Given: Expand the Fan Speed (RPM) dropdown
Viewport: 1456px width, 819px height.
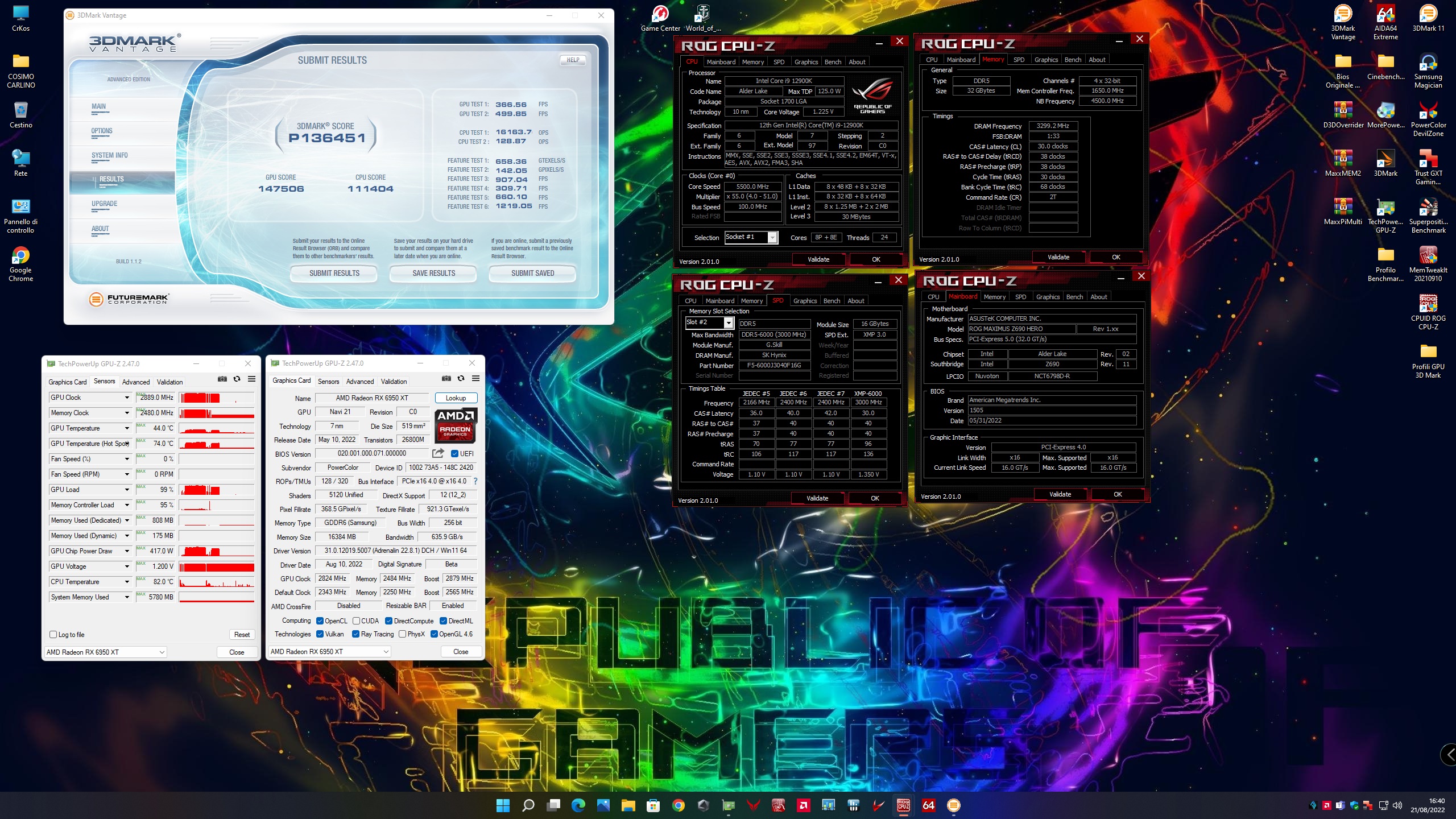Looking at the screenshot, I should [127, 474].
